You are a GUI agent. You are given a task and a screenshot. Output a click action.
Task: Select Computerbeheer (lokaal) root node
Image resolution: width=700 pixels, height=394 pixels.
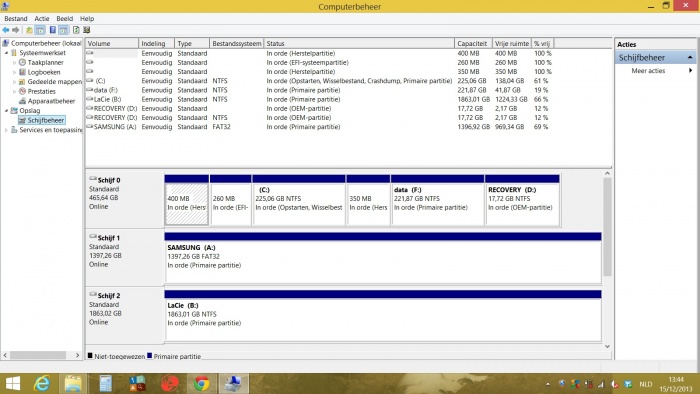(46, 43)
